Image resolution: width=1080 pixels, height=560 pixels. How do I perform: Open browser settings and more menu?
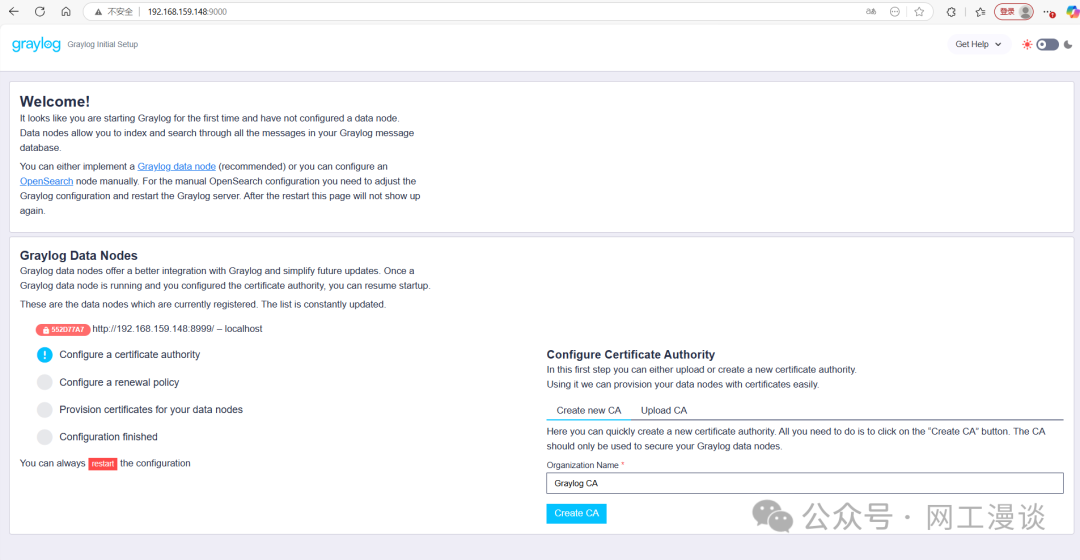tap(1049, 12)
